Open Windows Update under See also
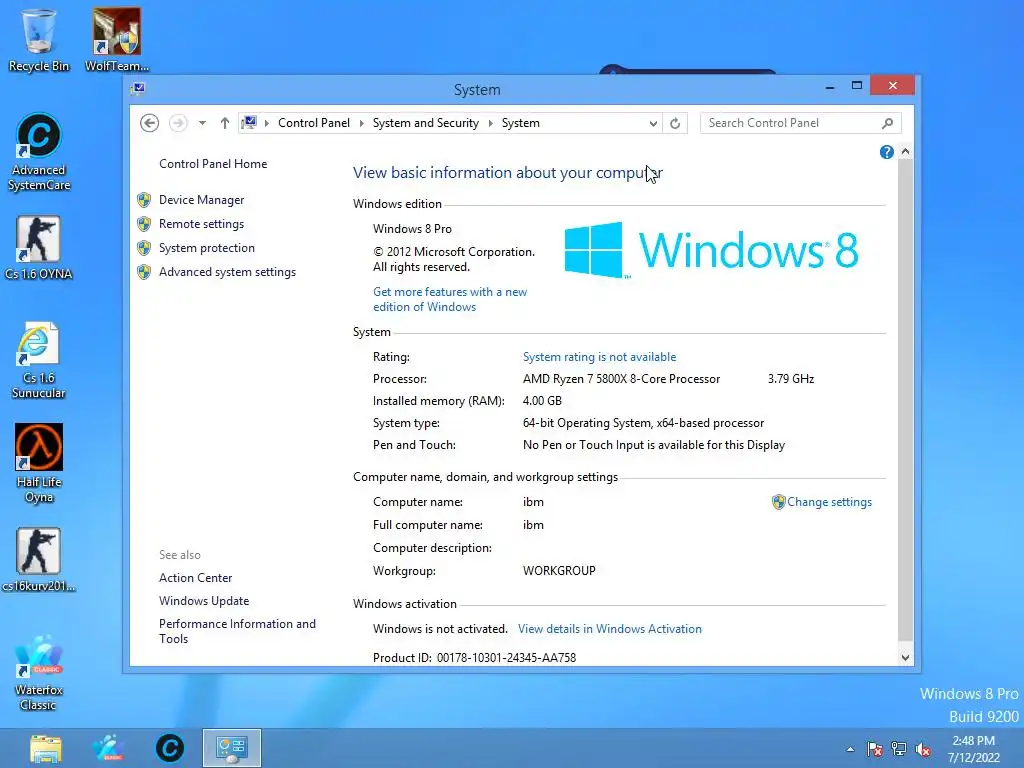Image resolution: width=1024 pixels, height=768 pixels. [x=204, y=601]
